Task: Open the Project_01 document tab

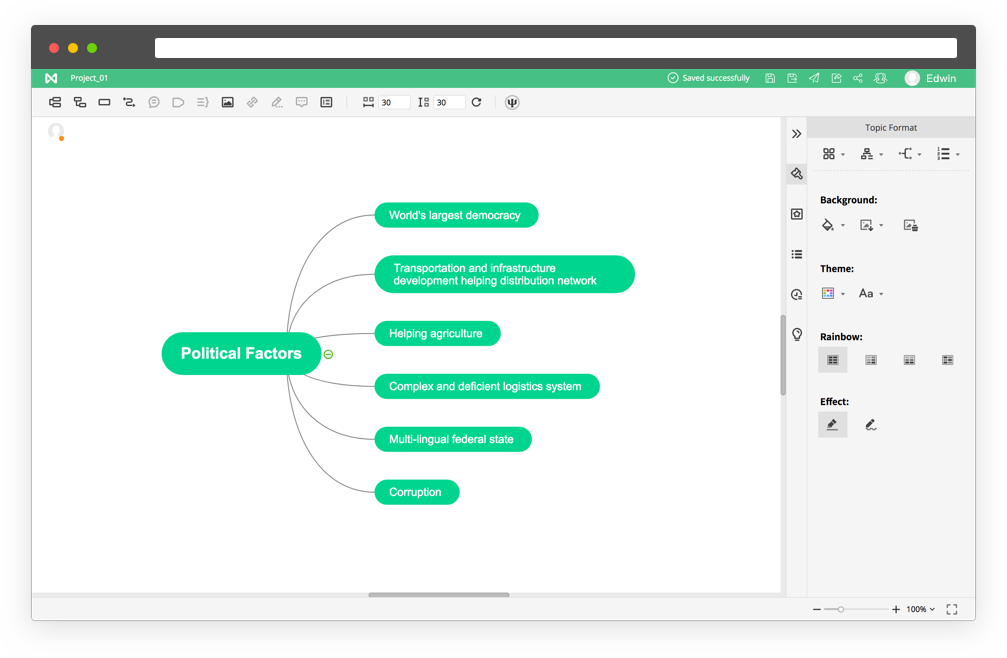Action: pyautogui.click(x=89, y=78)
